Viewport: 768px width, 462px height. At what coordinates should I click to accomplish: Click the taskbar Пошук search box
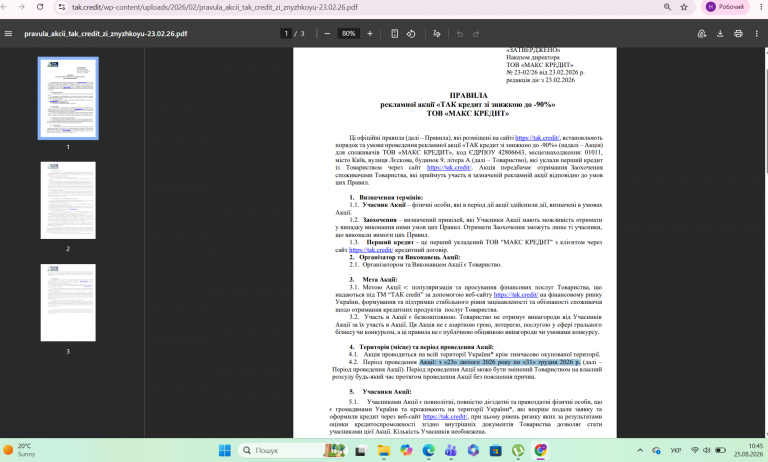[292, 450]
